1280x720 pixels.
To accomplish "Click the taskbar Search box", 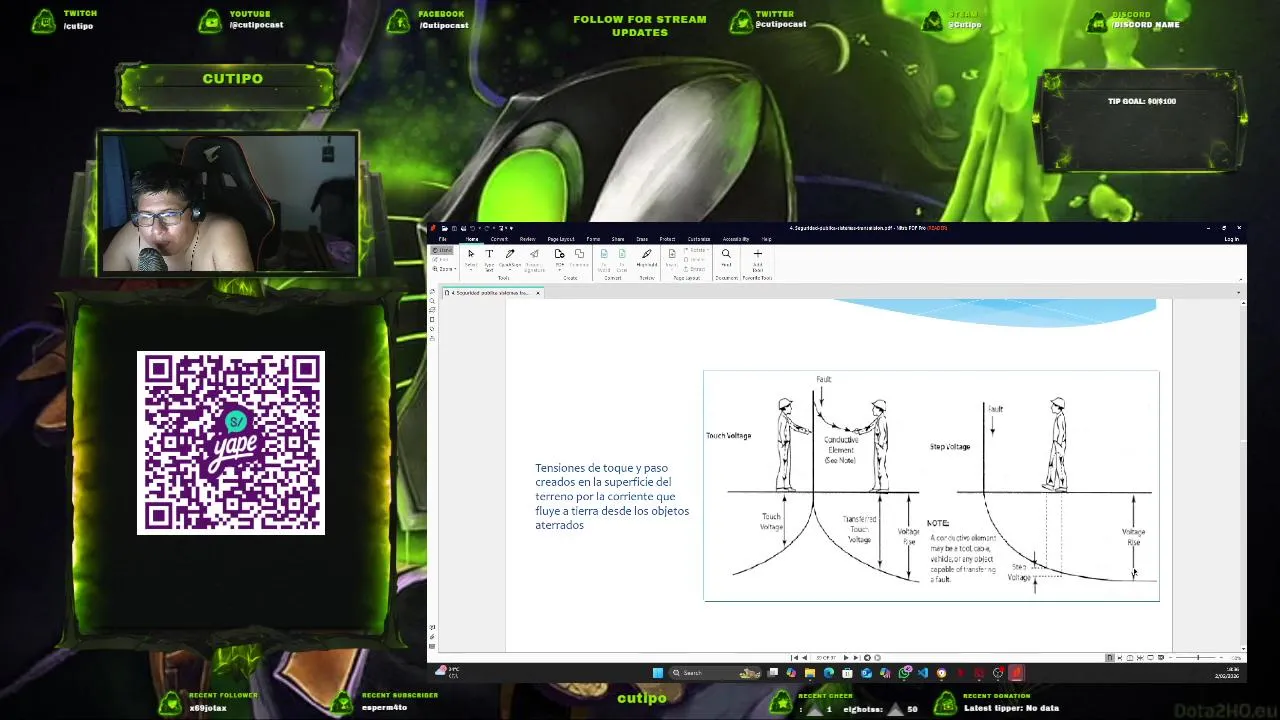I will [715, 673].
